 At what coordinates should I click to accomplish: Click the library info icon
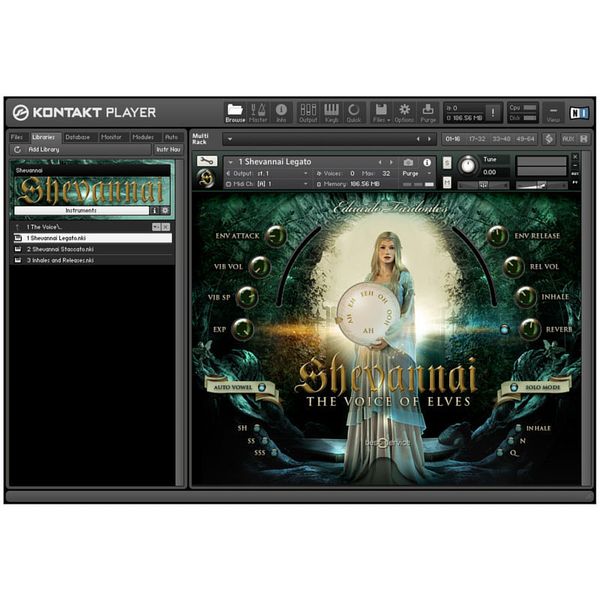point(155,210)
